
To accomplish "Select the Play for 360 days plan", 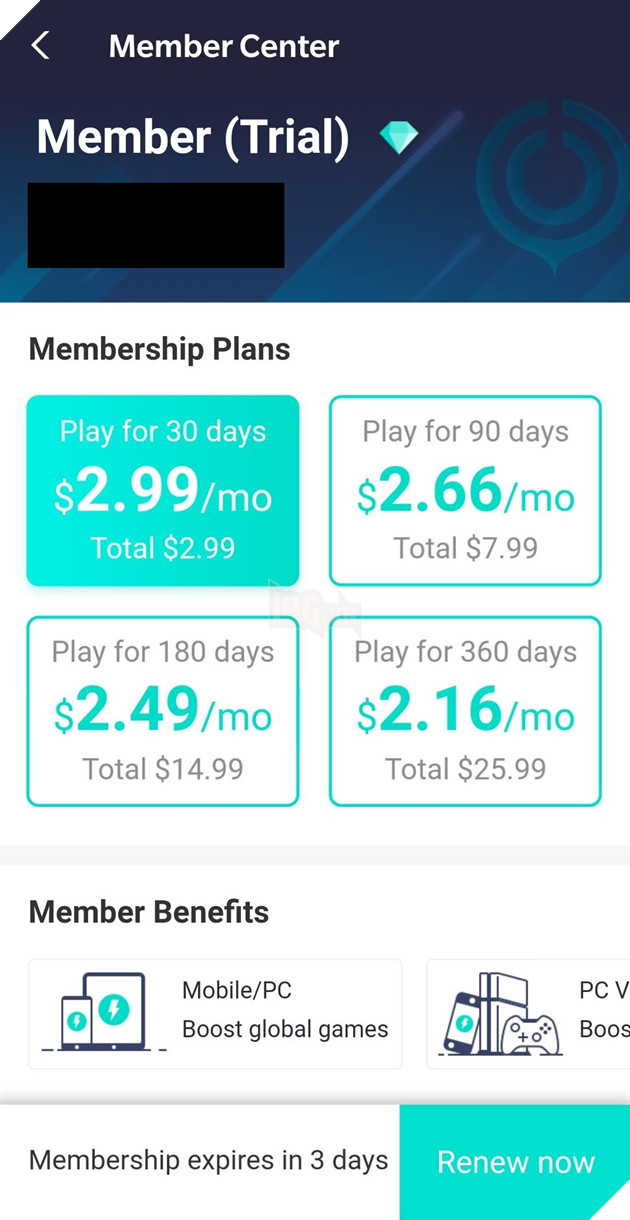I will 465,711.
